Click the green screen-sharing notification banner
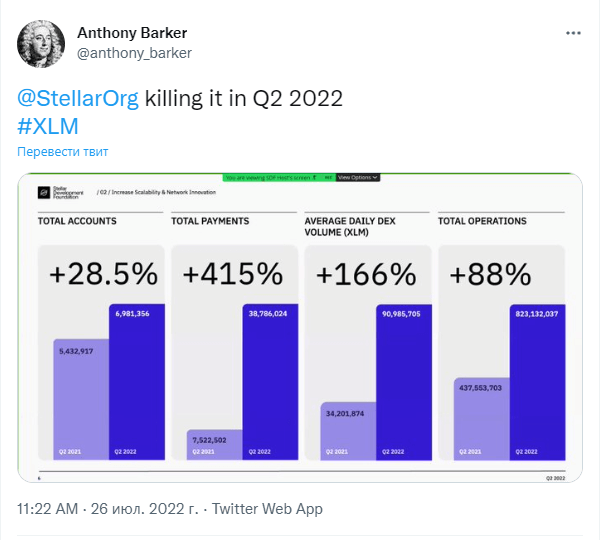This screenshot has height=540, width=600. (x=279, y=178)
